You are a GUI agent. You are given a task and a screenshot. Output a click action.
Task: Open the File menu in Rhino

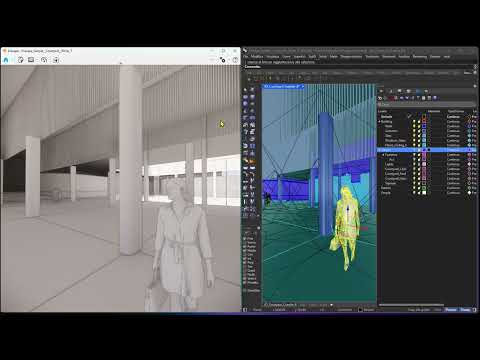pos(246,57)
